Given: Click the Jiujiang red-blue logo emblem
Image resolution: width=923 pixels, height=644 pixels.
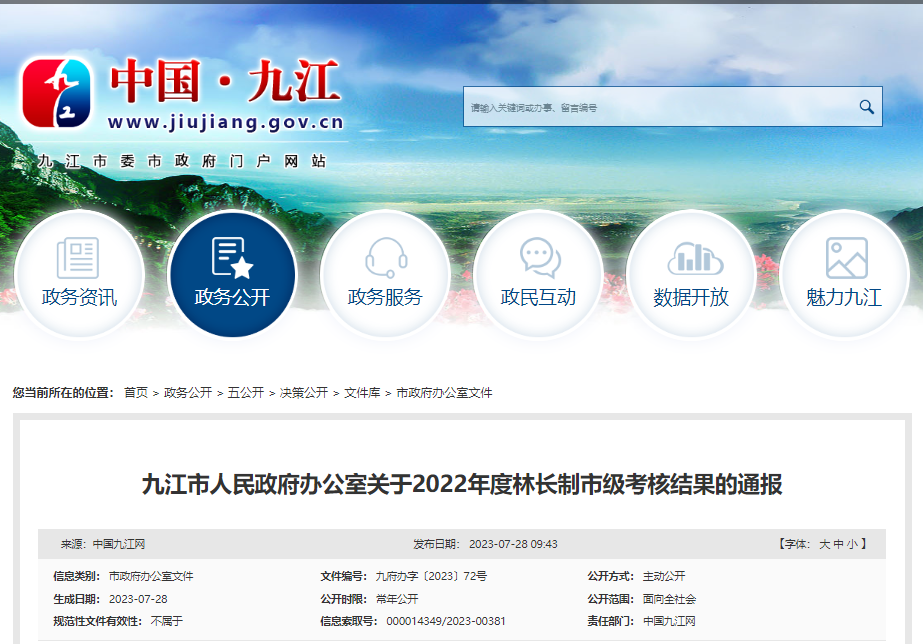Looking at the screenshot, I should point(57,93).
